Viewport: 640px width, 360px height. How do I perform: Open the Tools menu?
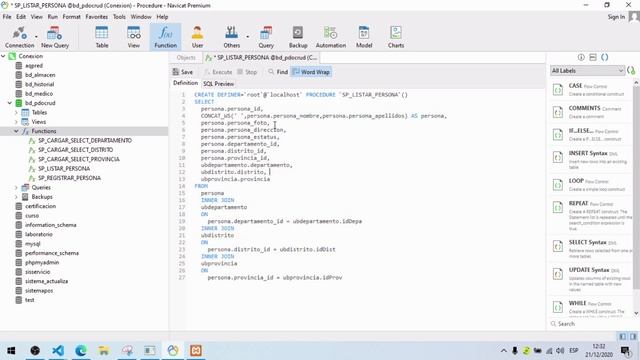119,17
